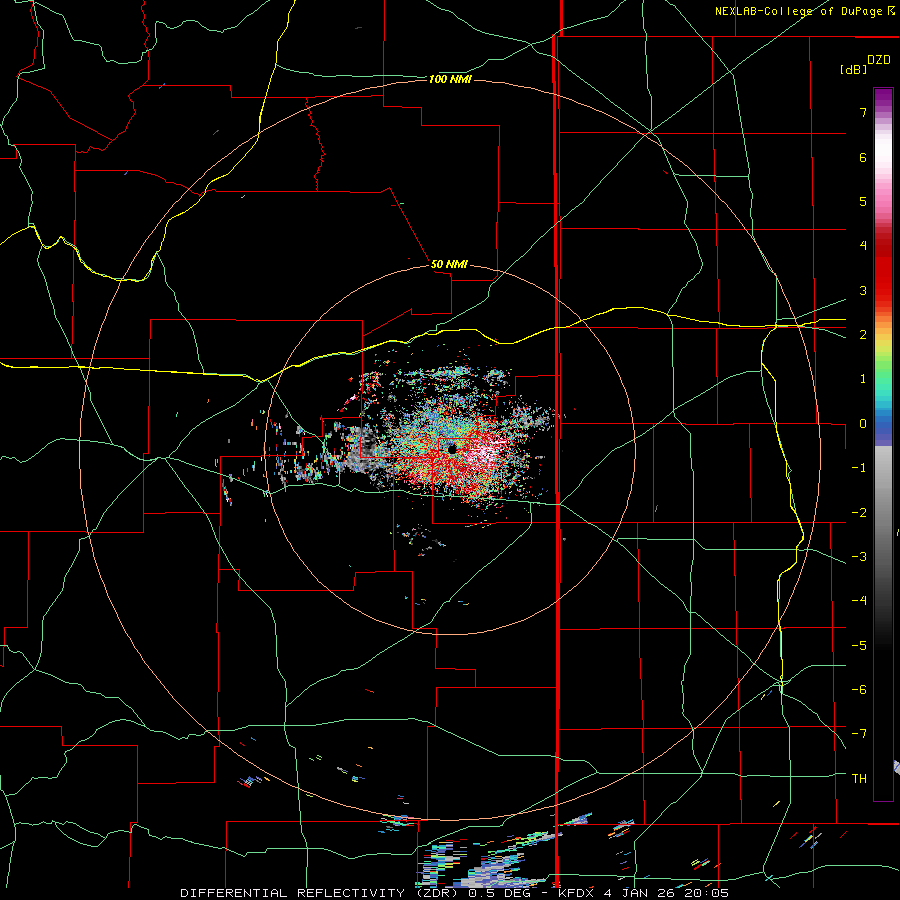Select the 3 dB mark on the scale
The image size is (900, 900).
(863, 290)
